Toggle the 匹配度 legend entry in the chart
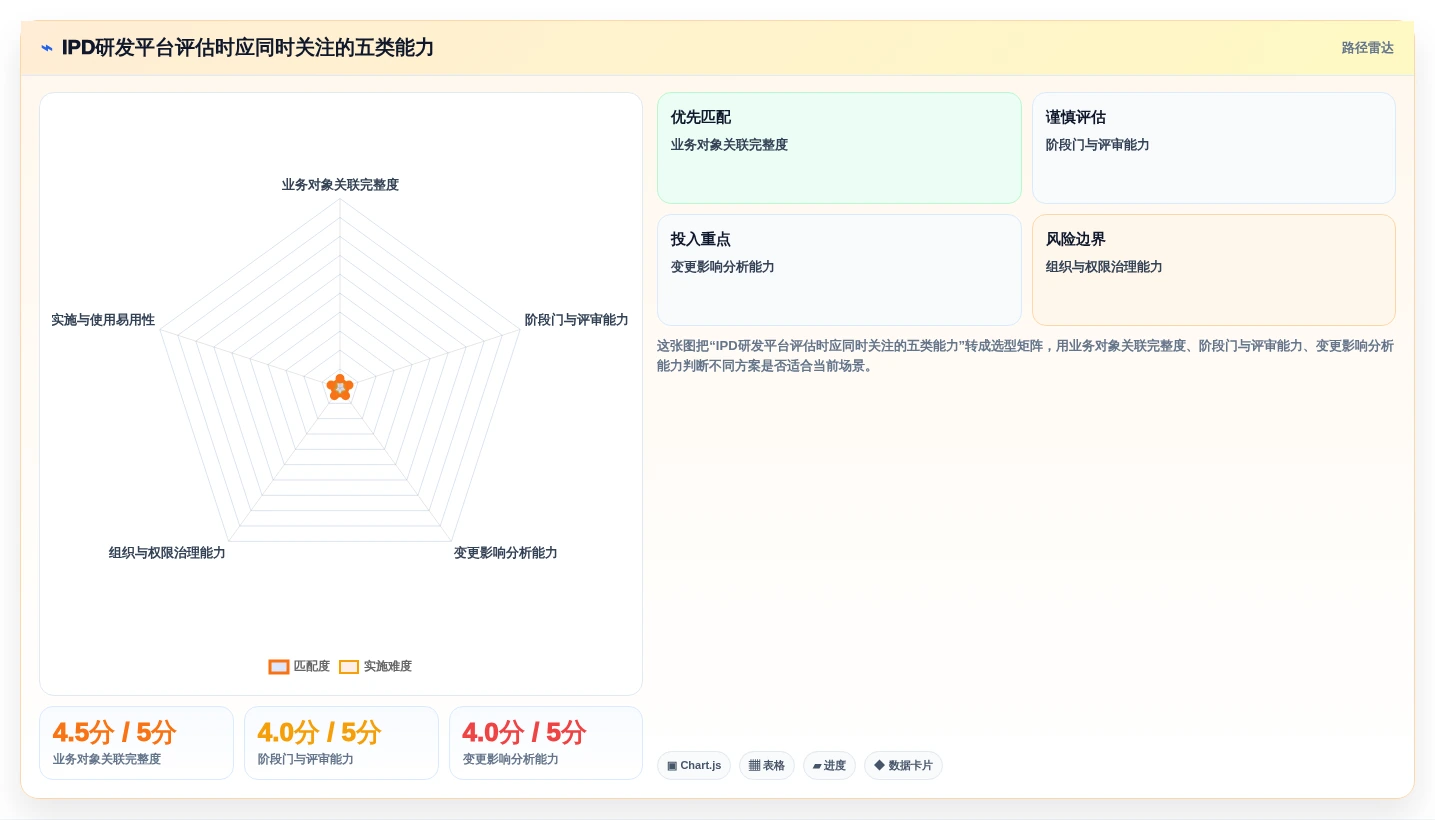 click(x=299, y=666)
